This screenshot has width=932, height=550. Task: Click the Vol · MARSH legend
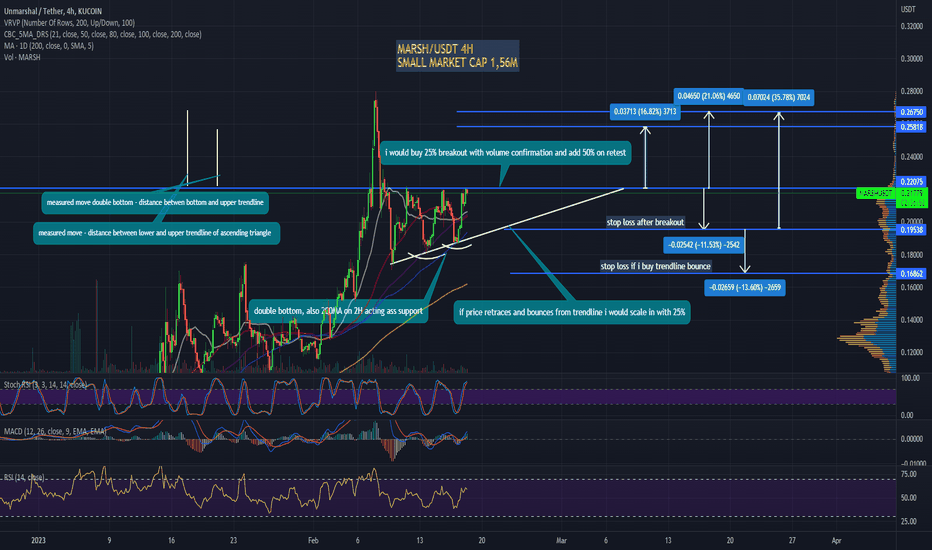tap(22, 58)
